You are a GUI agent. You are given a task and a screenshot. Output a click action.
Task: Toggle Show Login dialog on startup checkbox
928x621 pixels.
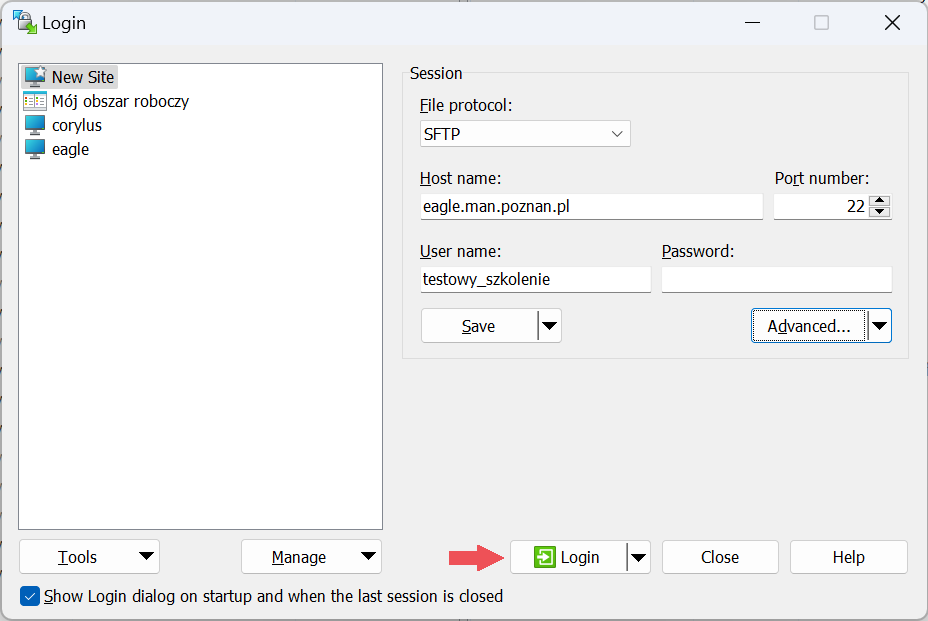[x=30, y=596]
